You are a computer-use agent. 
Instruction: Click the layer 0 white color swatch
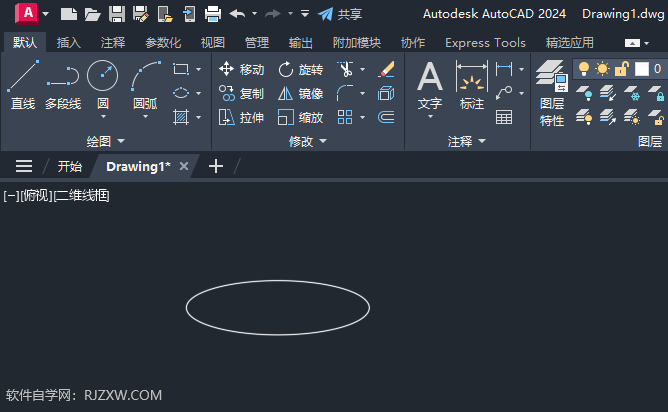point(642,69)
